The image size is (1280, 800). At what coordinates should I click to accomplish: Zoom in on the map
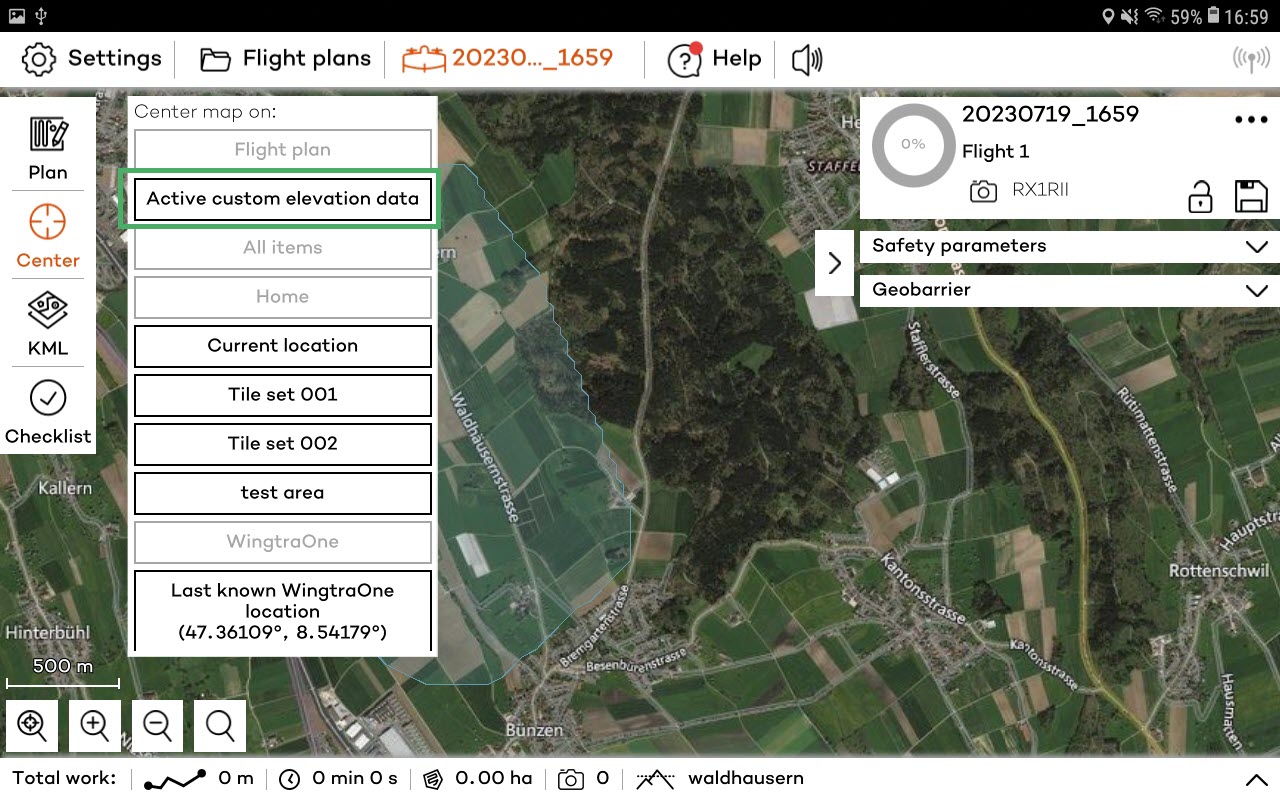coord(94,726)
